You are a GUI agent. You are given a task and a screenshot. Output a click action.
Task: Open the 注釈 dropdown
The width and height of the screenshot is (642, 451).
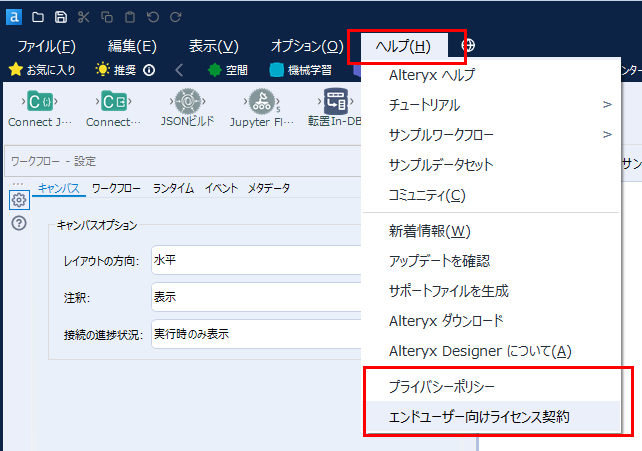point(255,297)
